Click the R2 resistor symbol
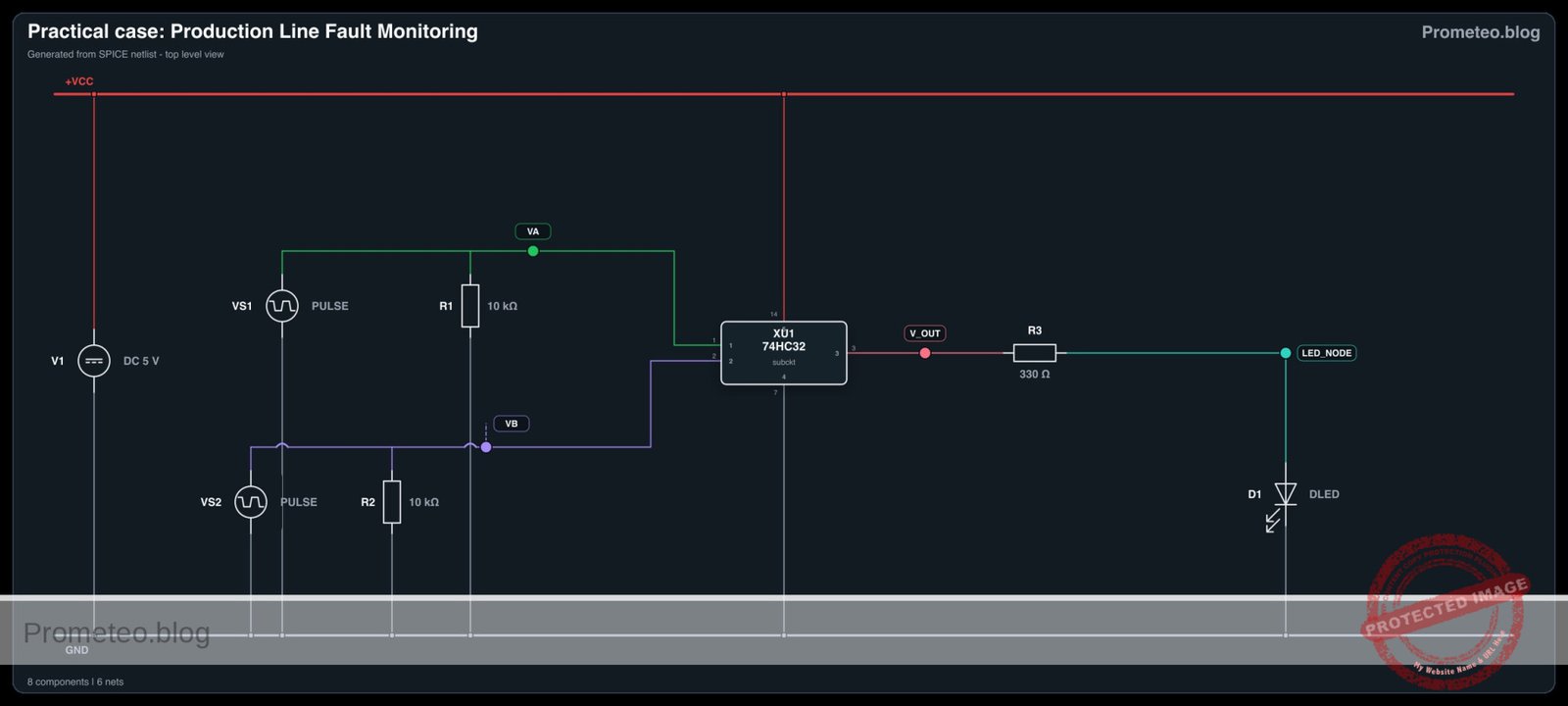Viewport: 1568px width, 706px height. [392, 502]
